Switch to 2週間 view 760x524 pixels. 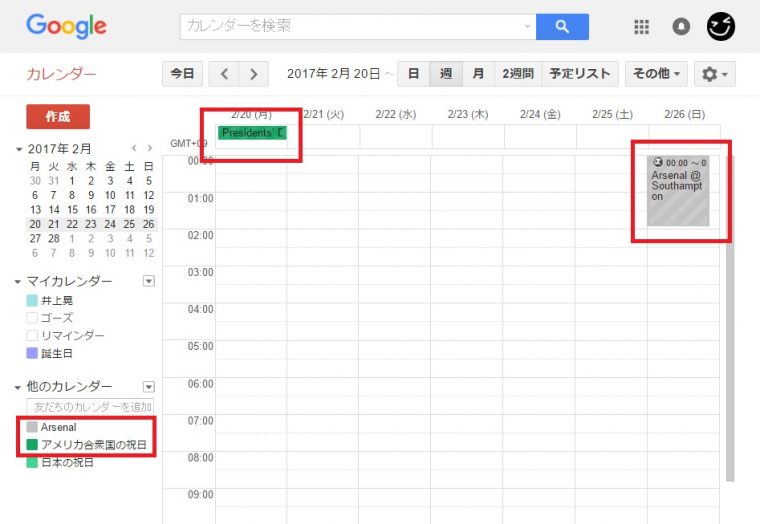[x=518, y=74]
